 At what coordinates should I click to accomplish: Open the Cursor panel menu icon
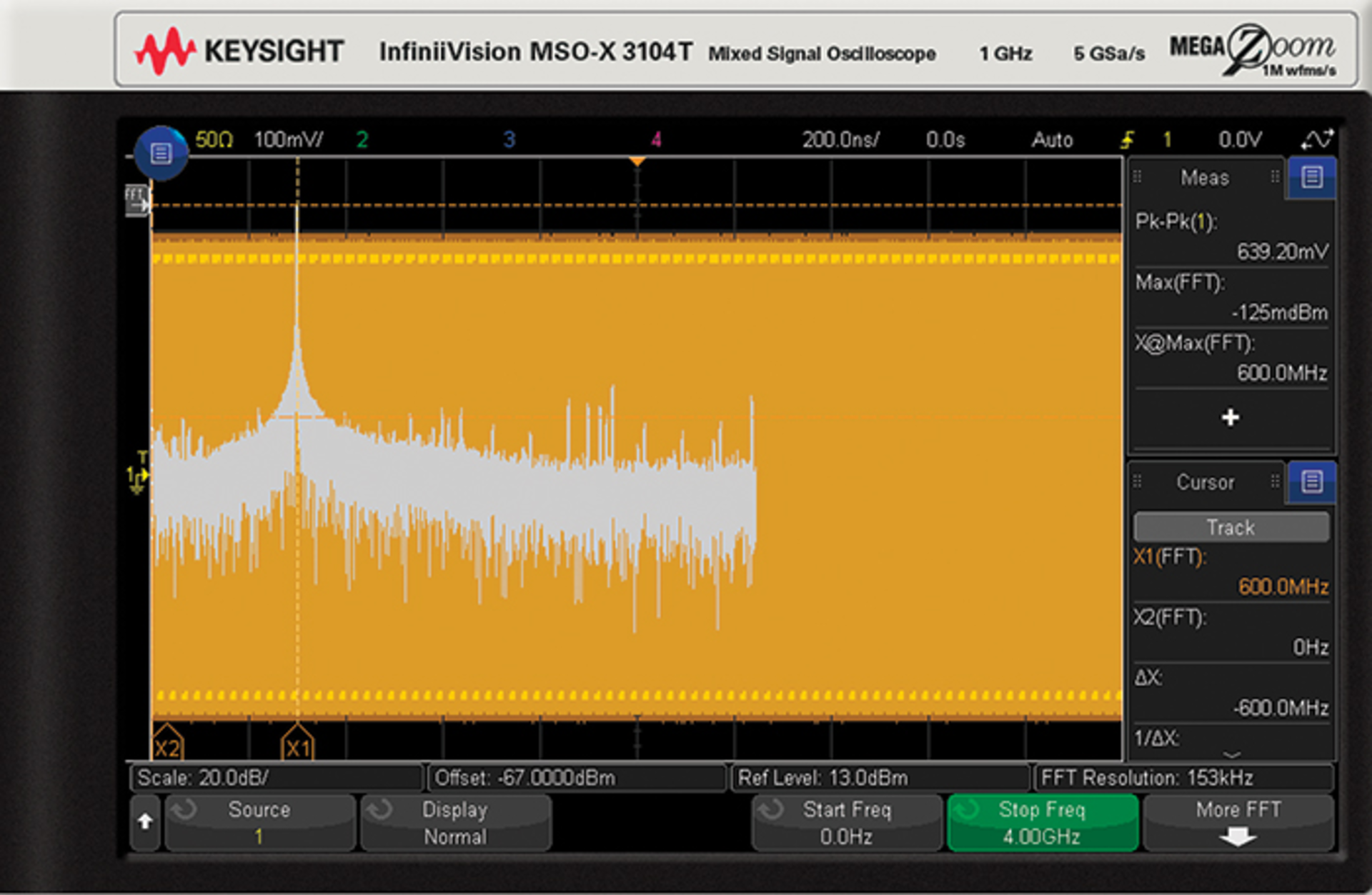pos(1312,482)
